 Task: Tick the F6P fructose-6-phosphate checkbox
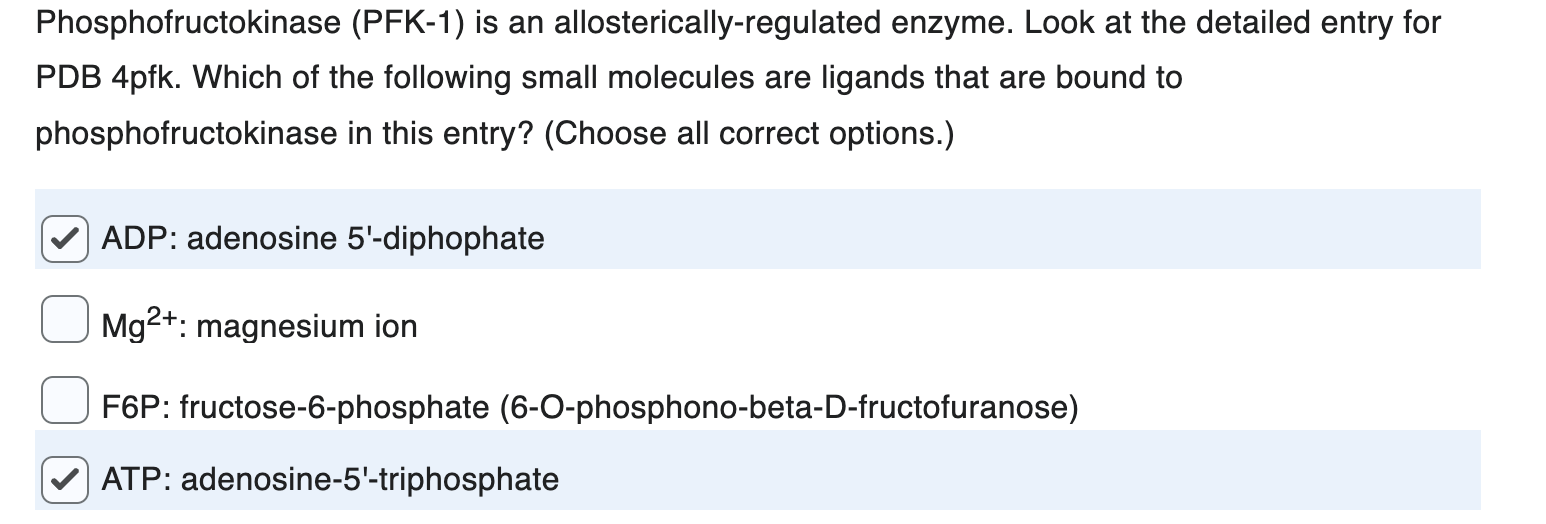click(65, 400)
